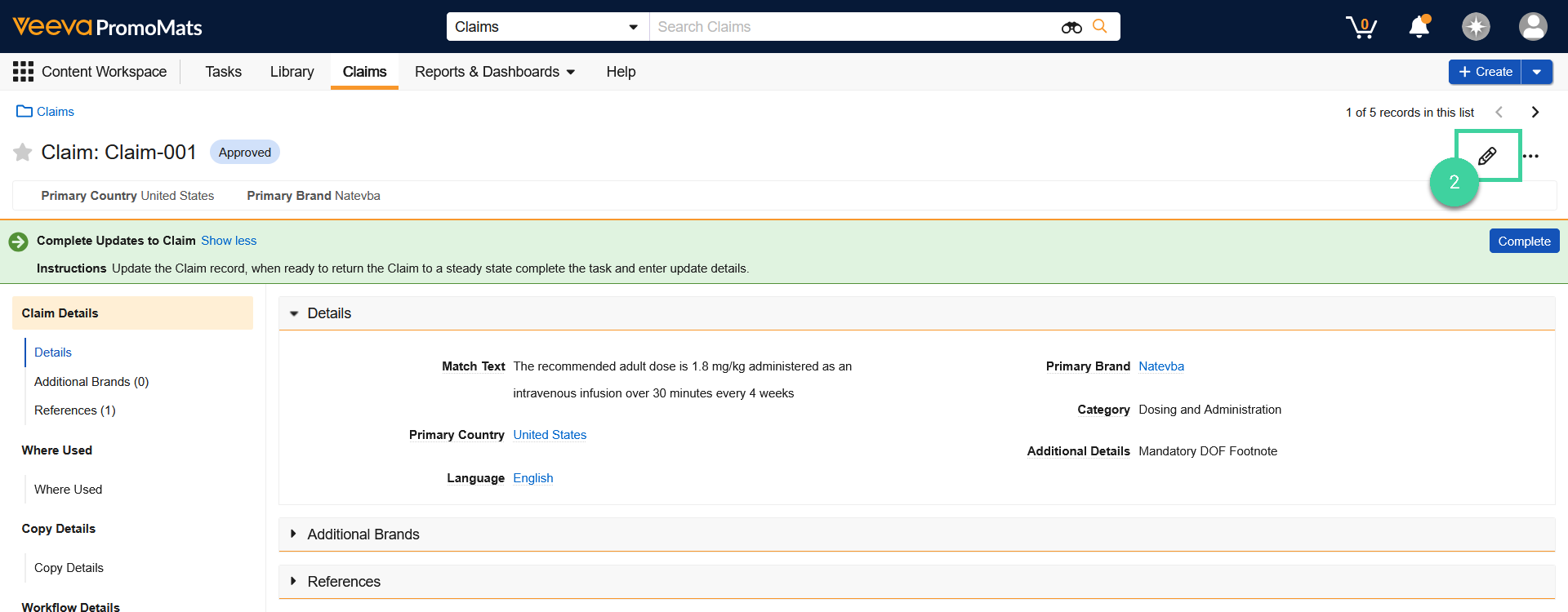Screen dimensions: 1568x612
Task: Open Content Workspace
Action: coord(104,72)
